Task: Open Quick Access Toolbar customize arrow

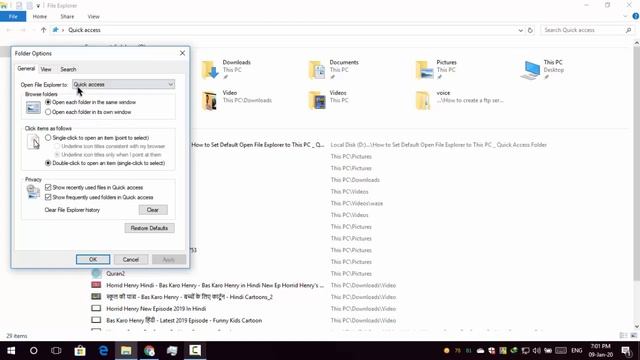Action: (x=38, y=6)
